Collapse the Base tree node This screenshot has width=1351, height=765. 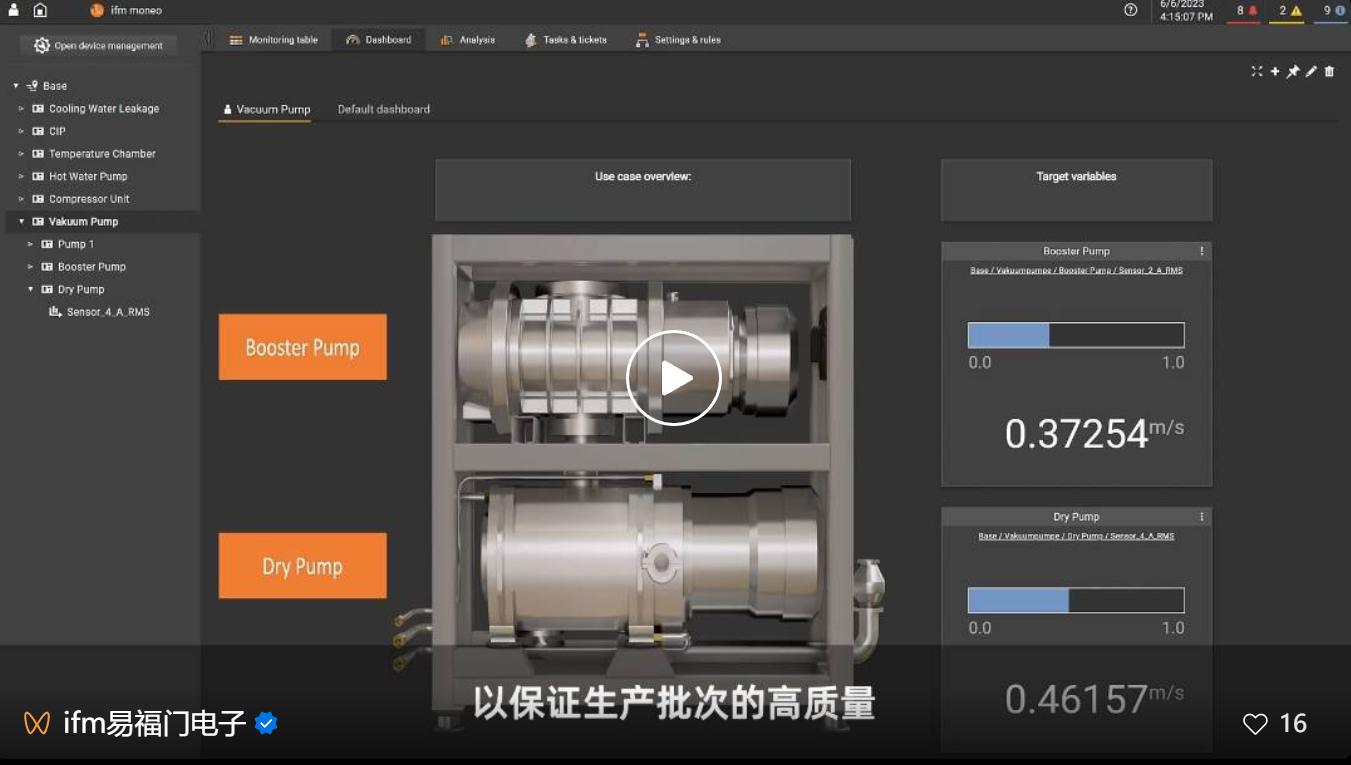click(16, 86)
